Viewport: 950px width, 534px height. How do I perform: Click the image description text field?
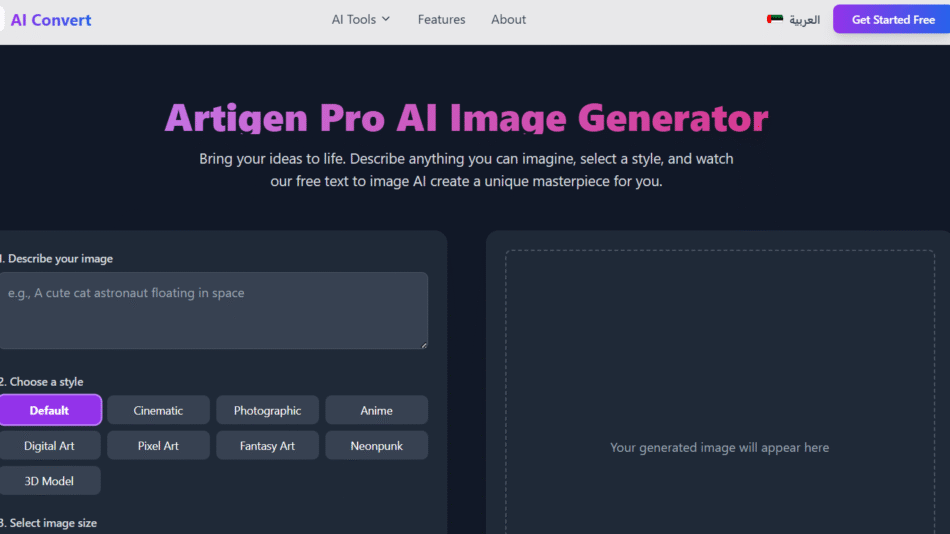(x=213, y=310)
